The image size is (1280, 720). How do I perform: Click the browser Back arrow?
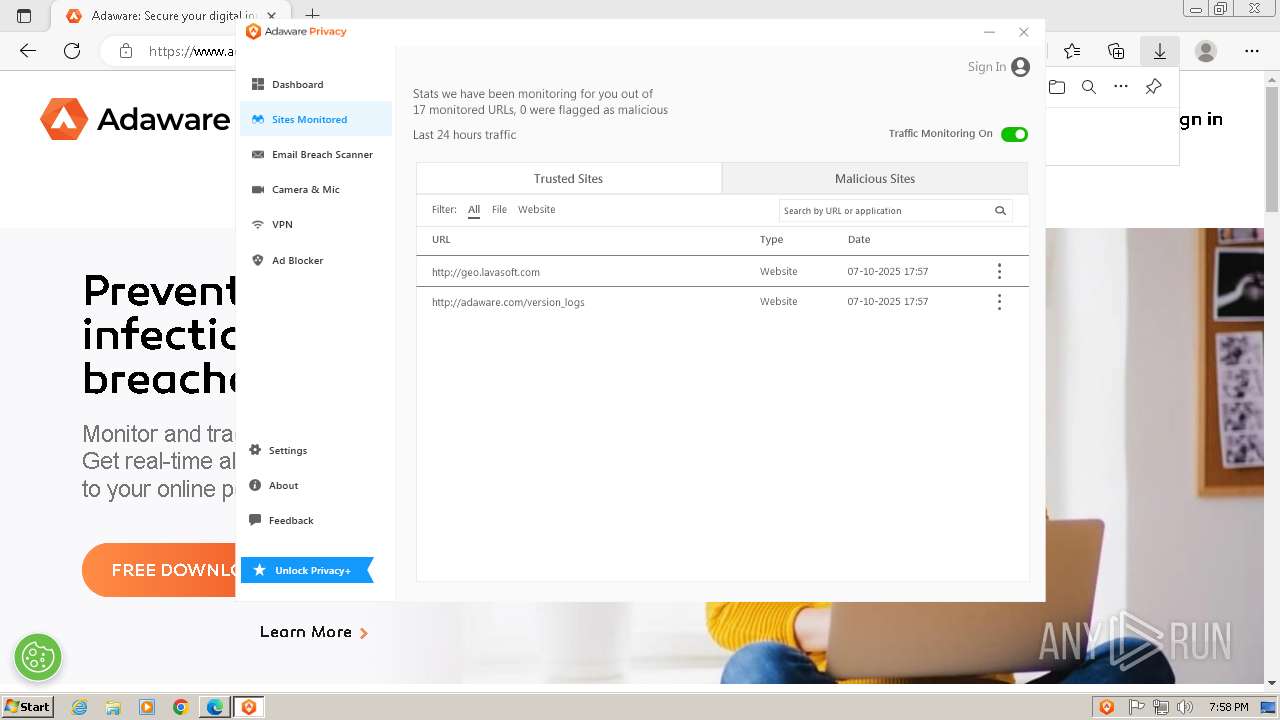28,51
